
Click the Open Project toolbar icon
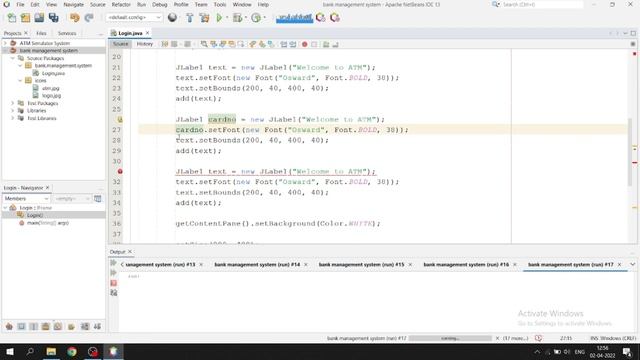pyautogui.click(x=39, y=18)
